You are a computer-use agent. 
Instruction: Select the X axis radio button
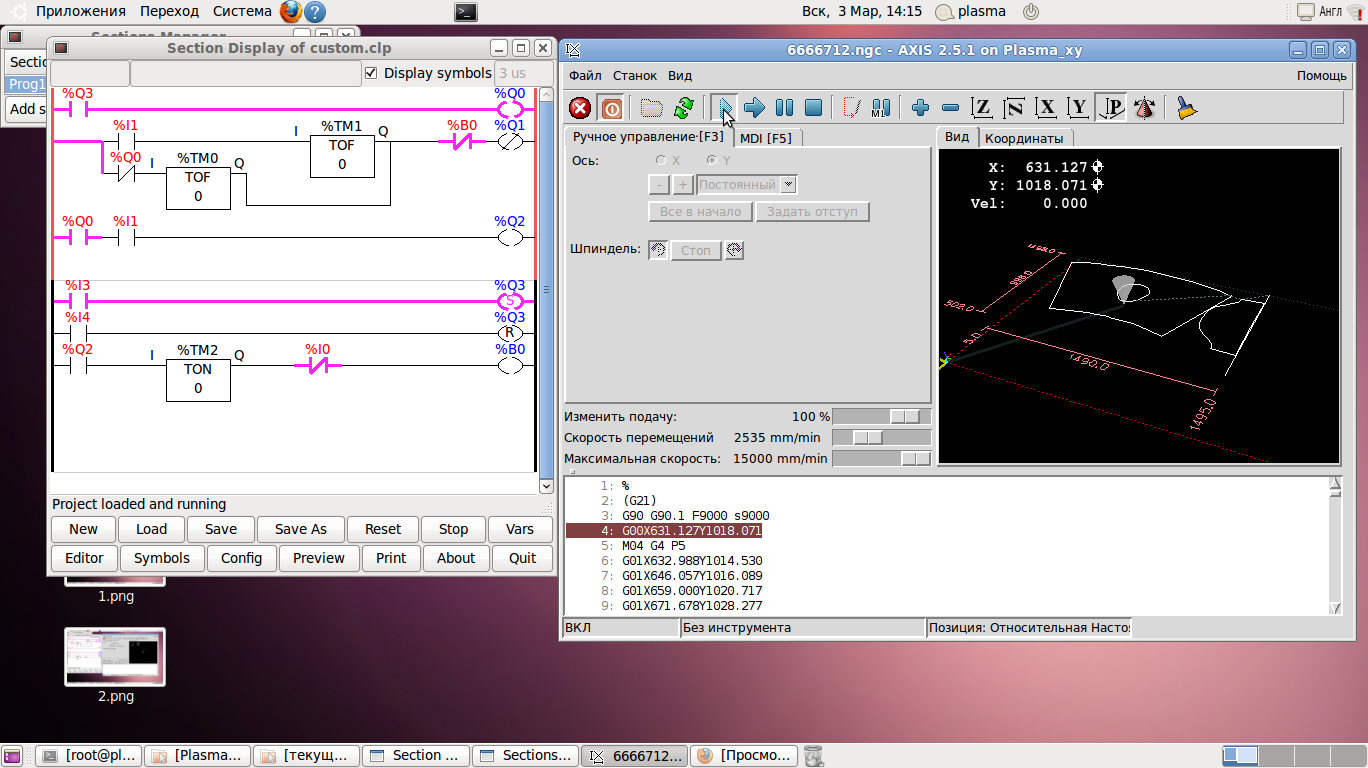pos(661,160)
